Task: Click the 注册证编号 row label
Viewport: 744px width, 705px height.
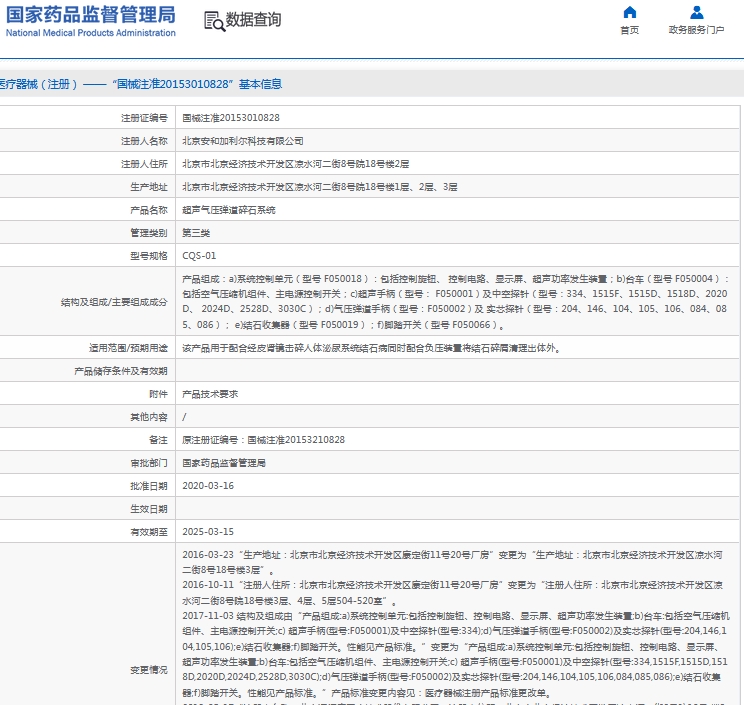Action: click(x=144, y=118)
